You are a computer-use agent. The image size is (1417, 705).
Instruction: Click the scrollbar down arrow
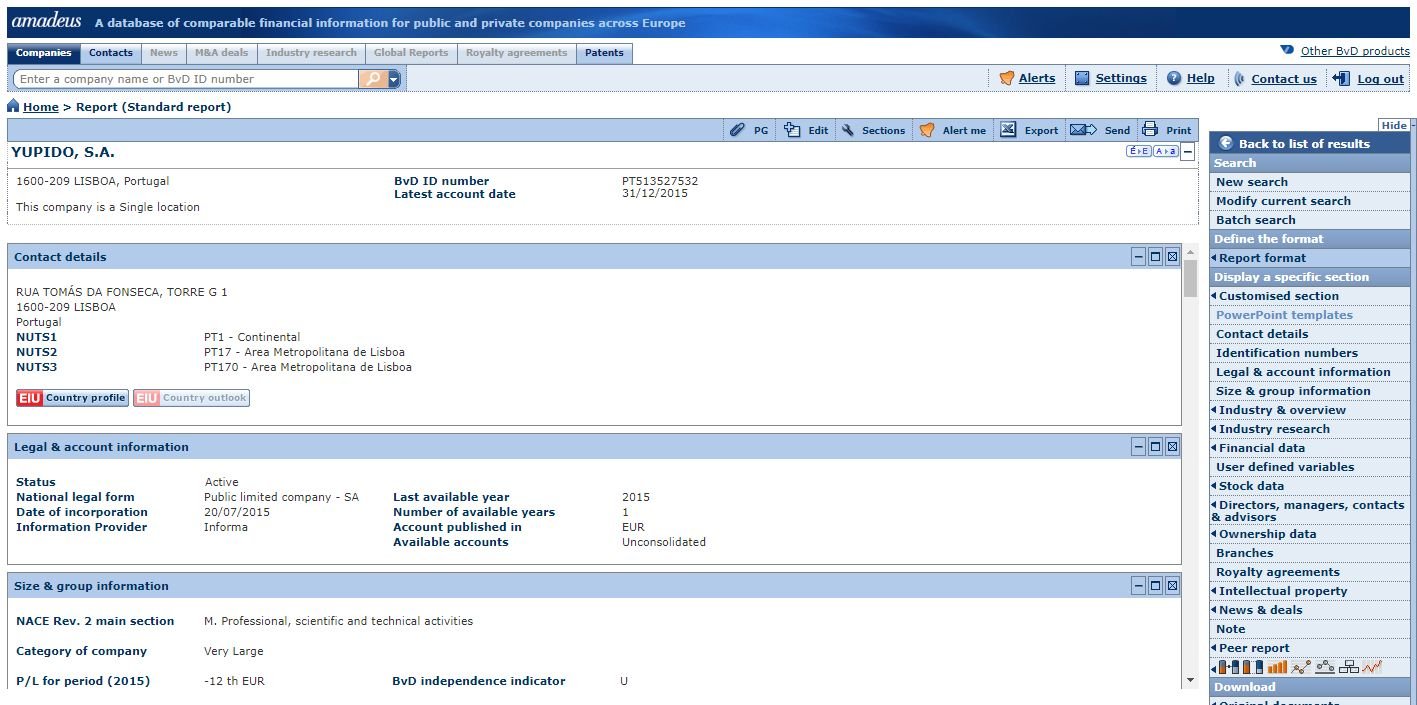point(1190,681)
